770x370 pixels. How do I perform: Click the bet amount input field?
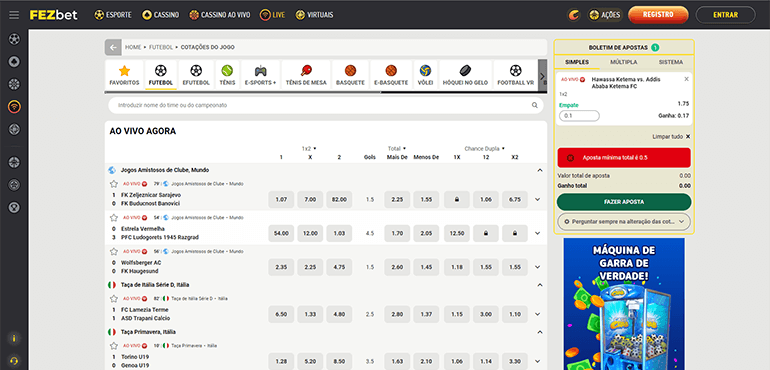click(x=579, y=116)
